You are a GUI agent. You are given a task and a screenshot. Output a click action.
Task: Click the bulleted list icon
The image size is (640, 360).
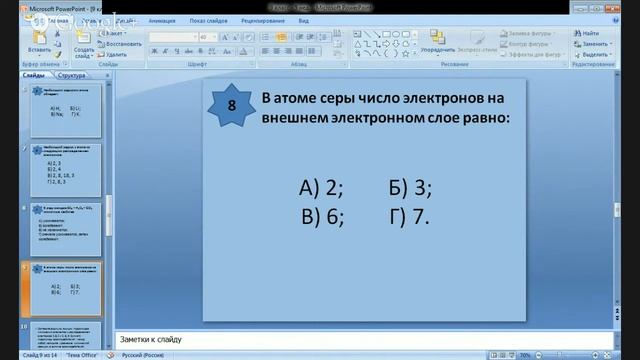point(266,38)
